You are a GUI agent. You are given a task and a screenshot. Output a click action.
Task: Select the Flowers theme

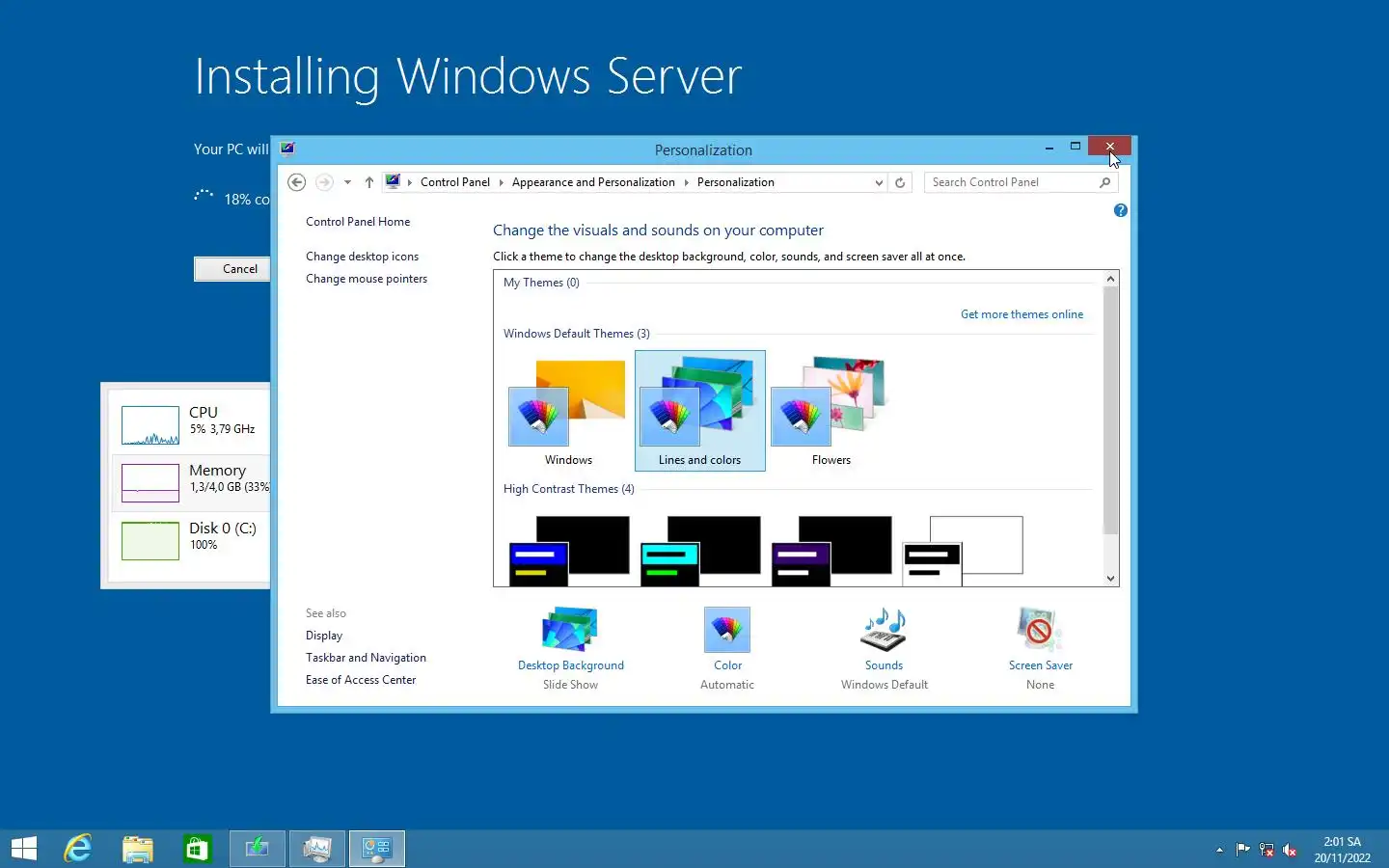[x=831, y=411]
